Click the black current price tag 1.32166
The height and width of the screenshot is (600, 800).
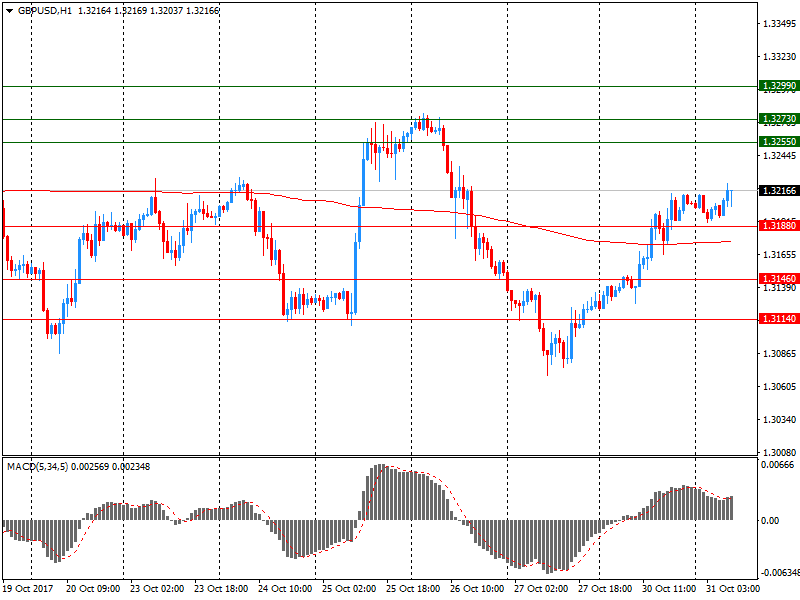pos(779,190)
